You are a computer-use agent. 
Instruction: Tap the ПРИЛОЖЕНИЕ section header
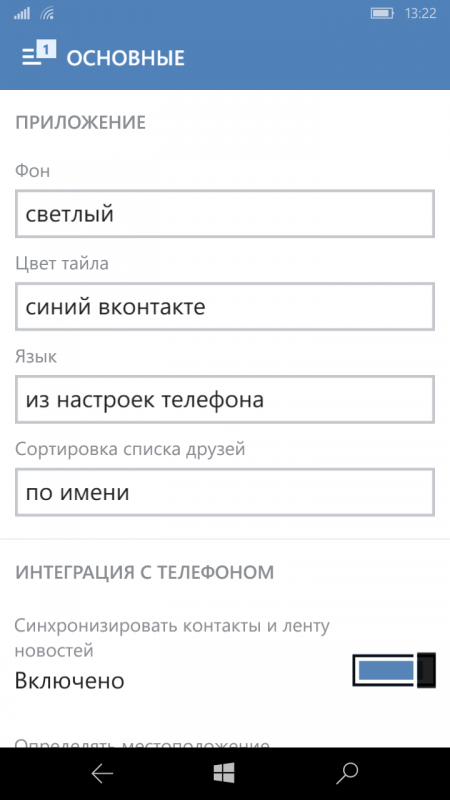[x=81, y=123]
